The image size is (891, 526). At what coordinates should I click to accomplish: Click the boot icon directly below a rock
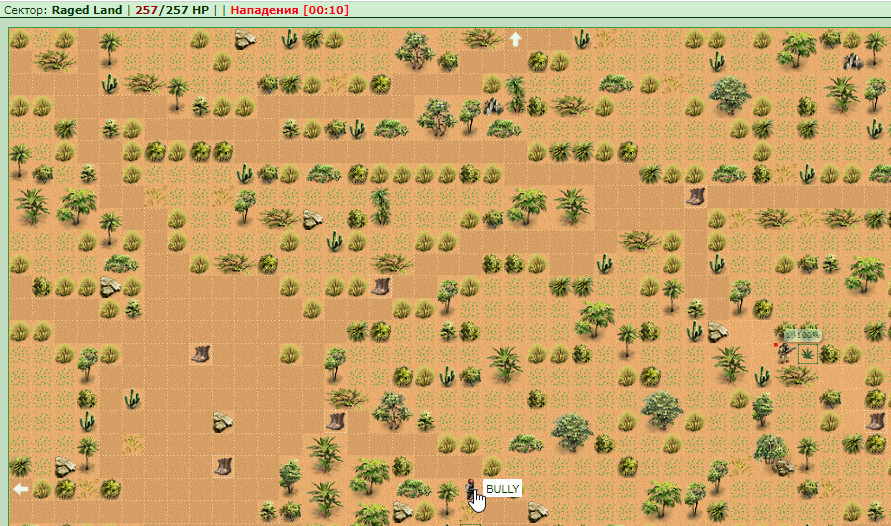click(222, 466)
